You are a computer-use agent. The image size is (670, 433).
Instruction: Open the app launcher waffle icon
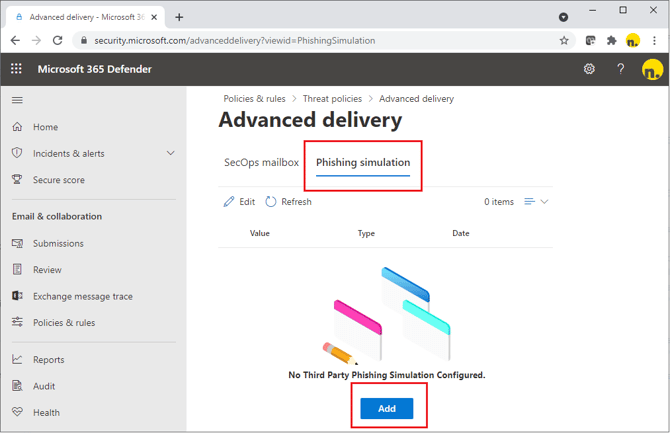coord(16,68)
